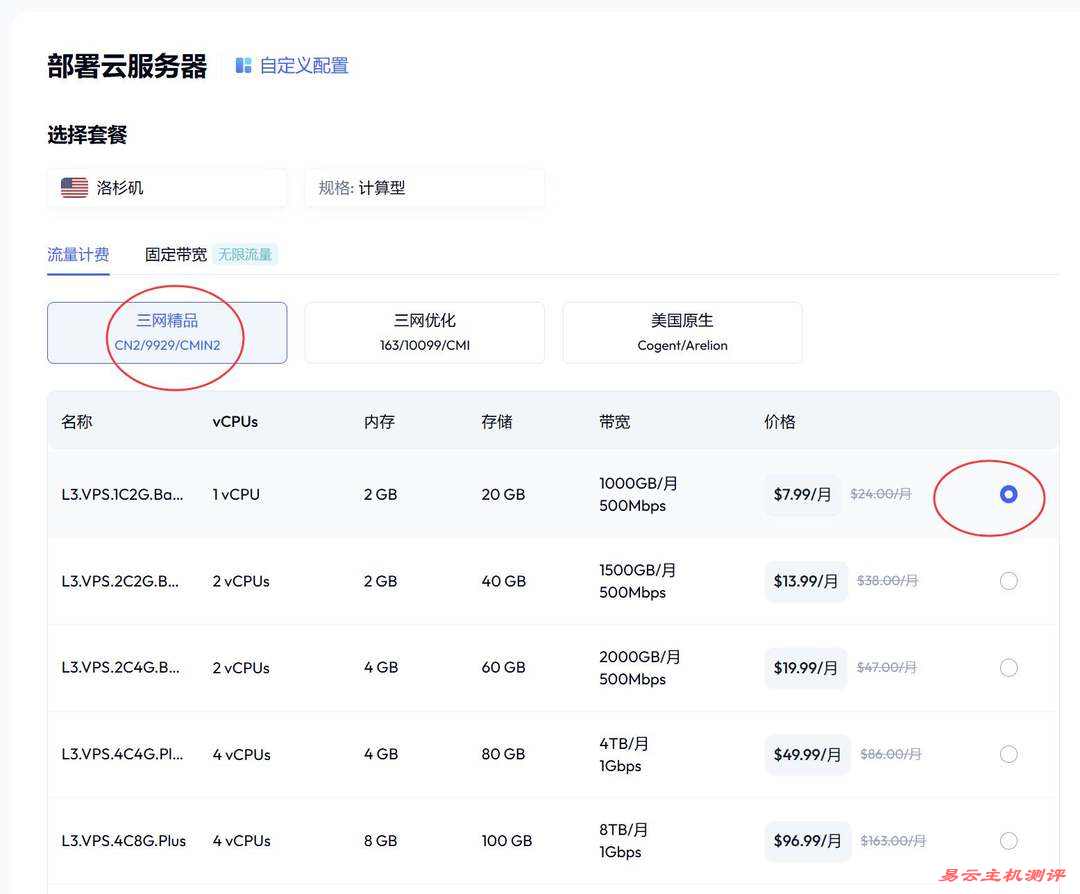Expand the plan selection table area
This screenshot has width=1080, height=894.
(553, 640)
